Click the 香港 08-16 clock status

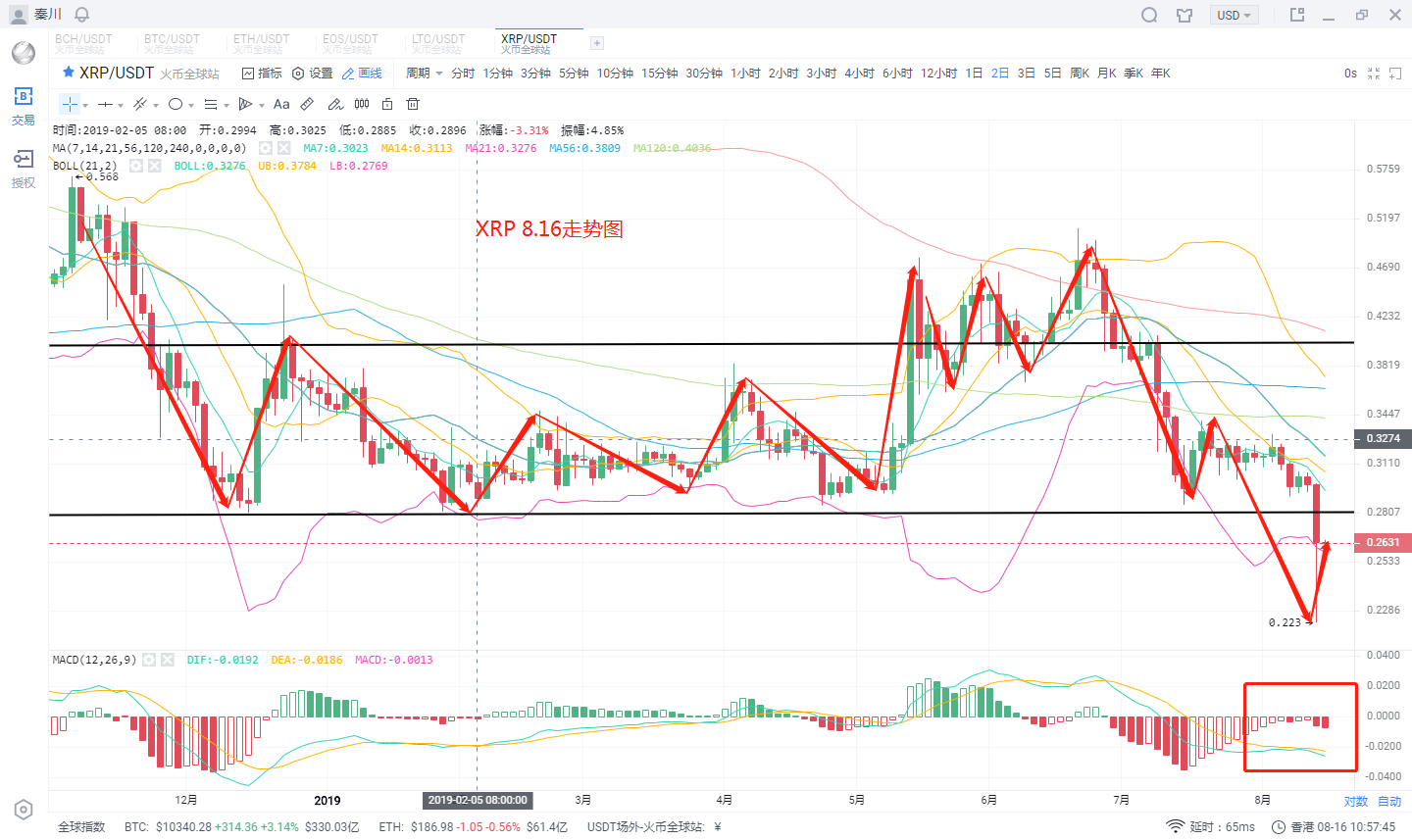[x=1334, y=827]
